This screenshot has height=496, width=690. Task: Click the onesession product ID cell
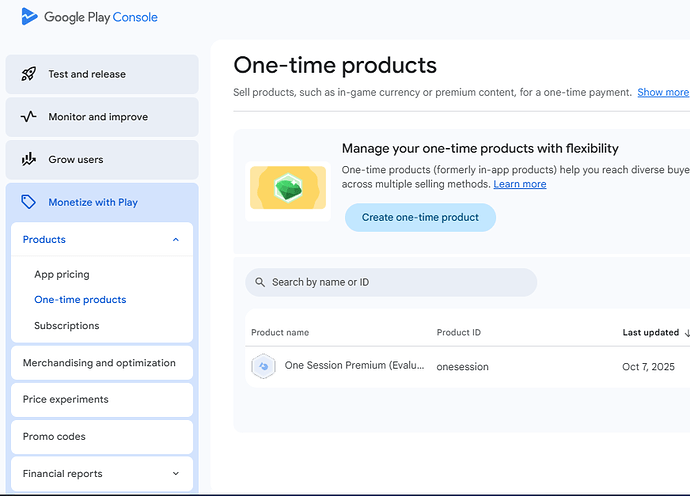coord(462,367)
